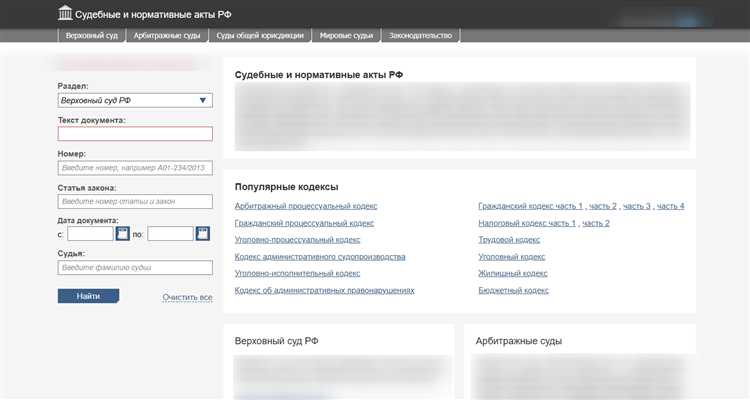Open the Трудовой кодекс link

[509, 240]
